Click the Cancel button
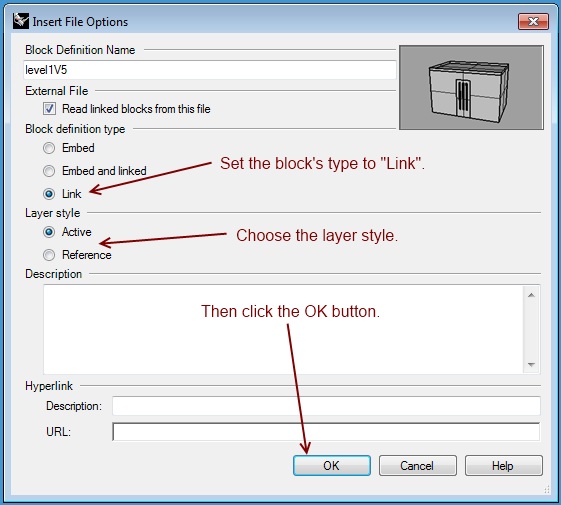This screenshot has width=561, height=505. (418, 466)
